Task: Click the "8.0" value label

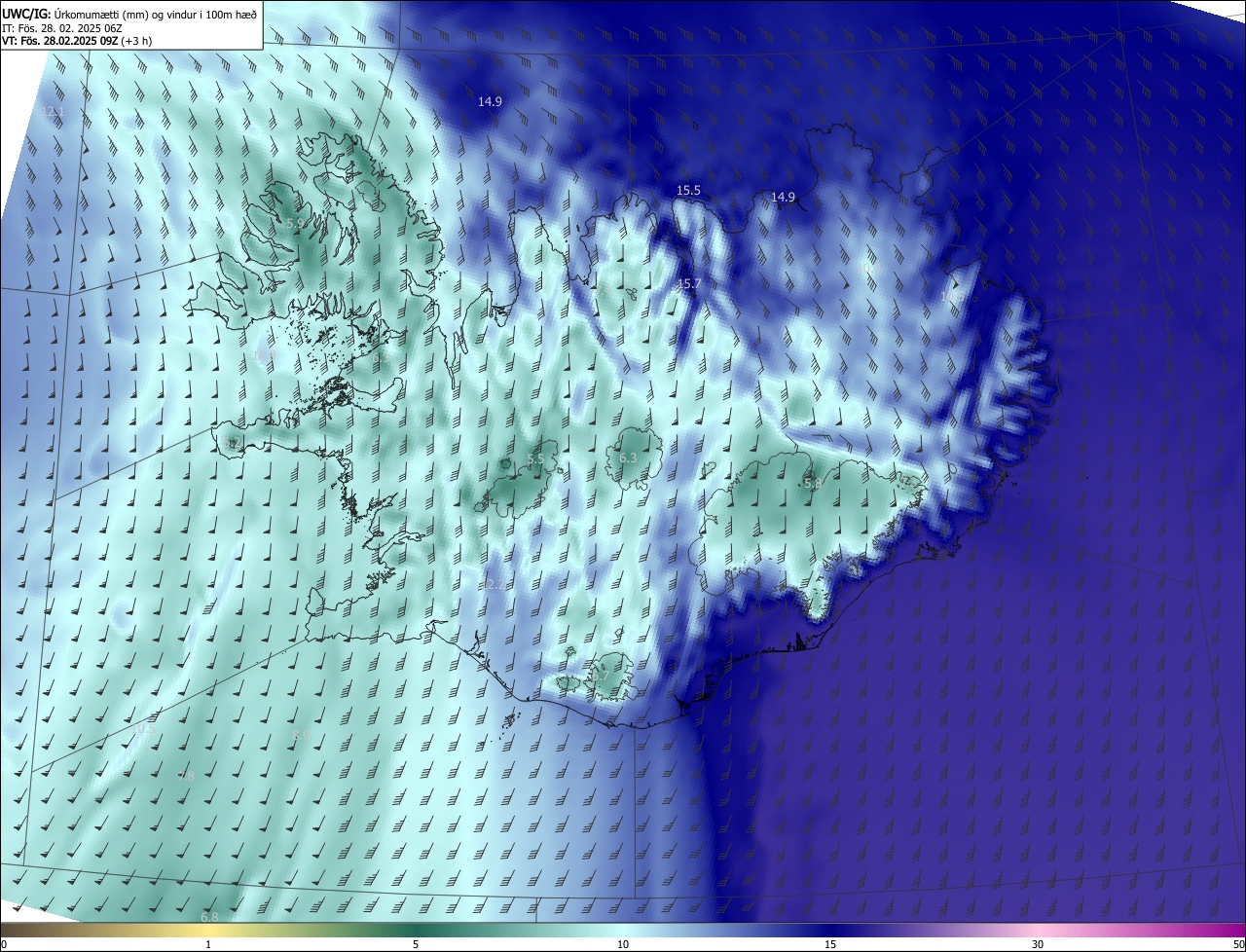Action: (x=301, y=736)
